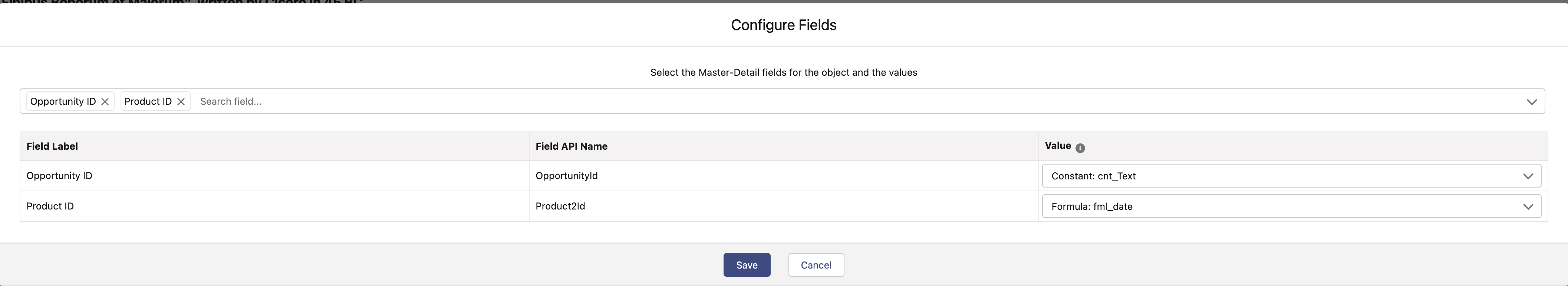The width and height of the screenshot is (1568, 286).
Task: Click the info icon beside Value
Action: [x=1080, y=148]
